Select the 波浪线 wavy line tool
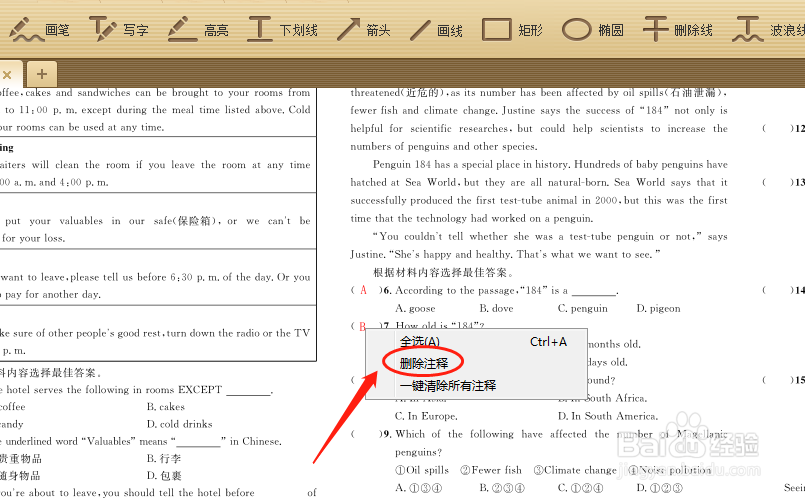 [x=769, y=30]
